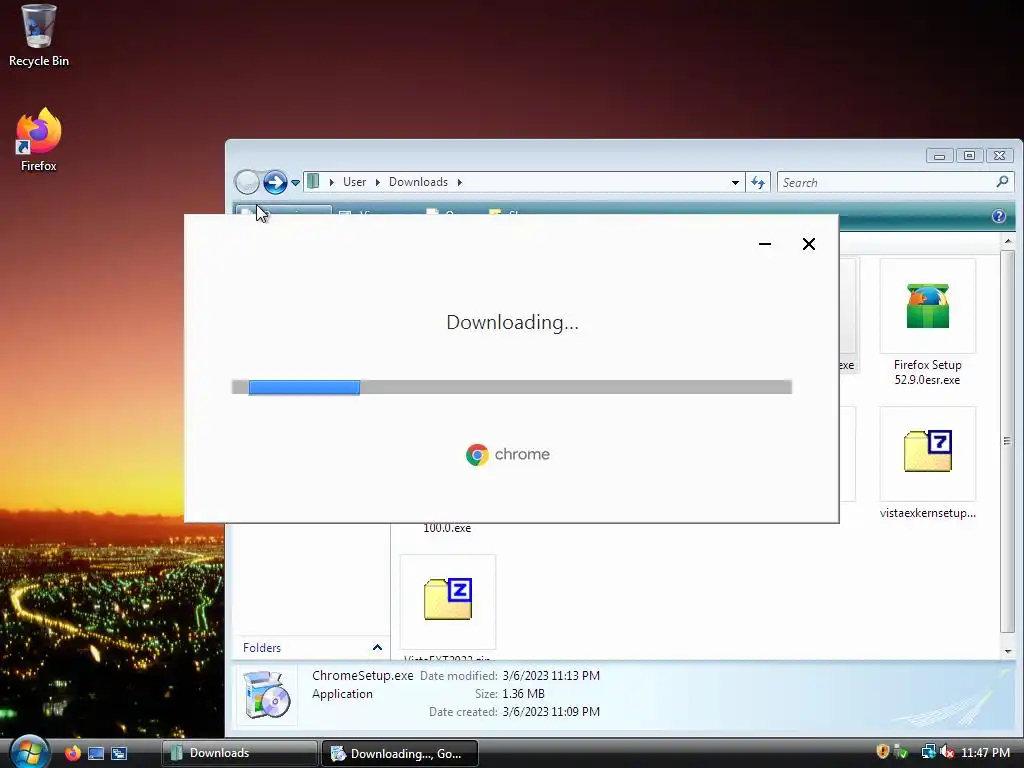Expand the arrow before User breadcrumb
Screen dimensions: 1024x768
click(x=332, y=182)
